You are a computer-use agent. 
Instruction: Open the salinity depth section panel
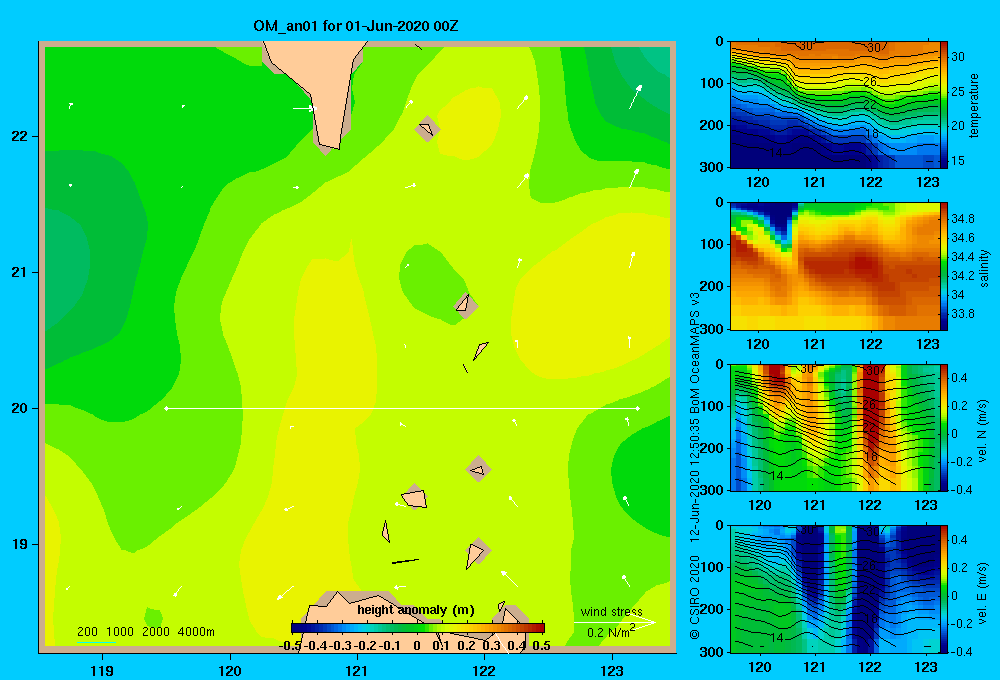coord(834,266)
